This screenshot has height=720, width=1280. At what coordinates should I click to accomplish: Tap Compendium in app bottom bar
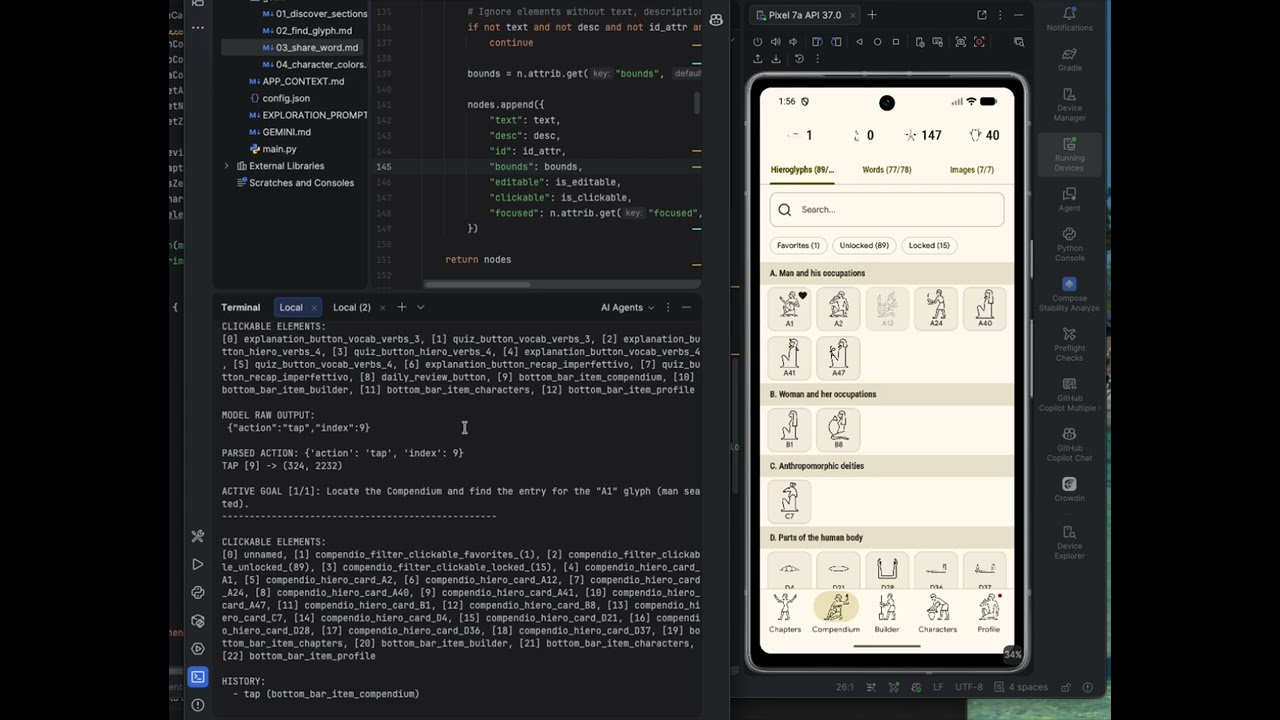(836, 614)
